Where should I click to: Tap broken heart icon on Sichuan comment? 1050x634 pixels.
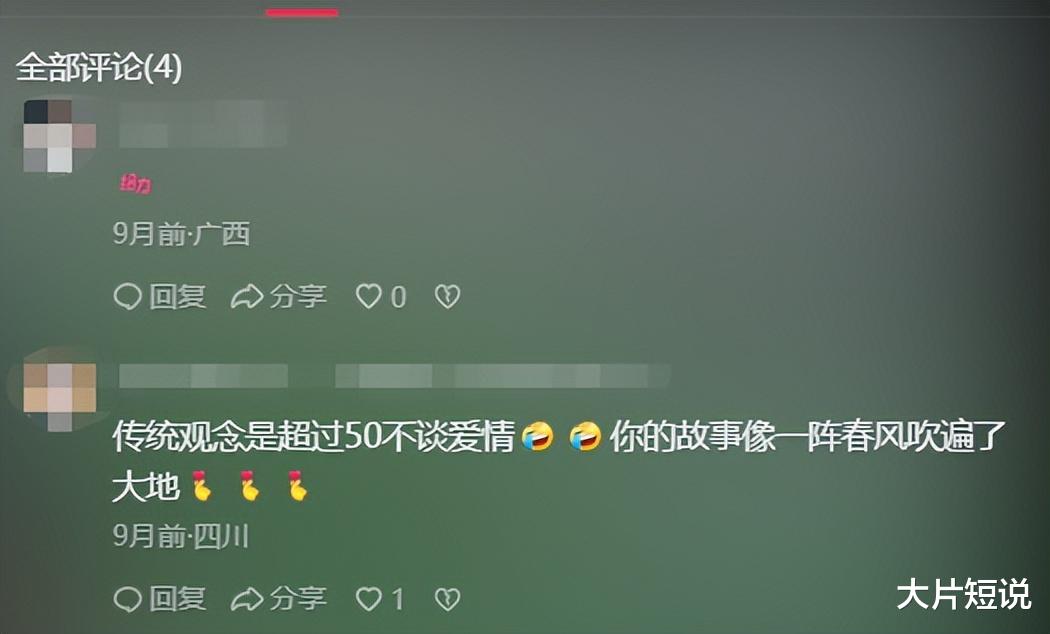[447, 599]
